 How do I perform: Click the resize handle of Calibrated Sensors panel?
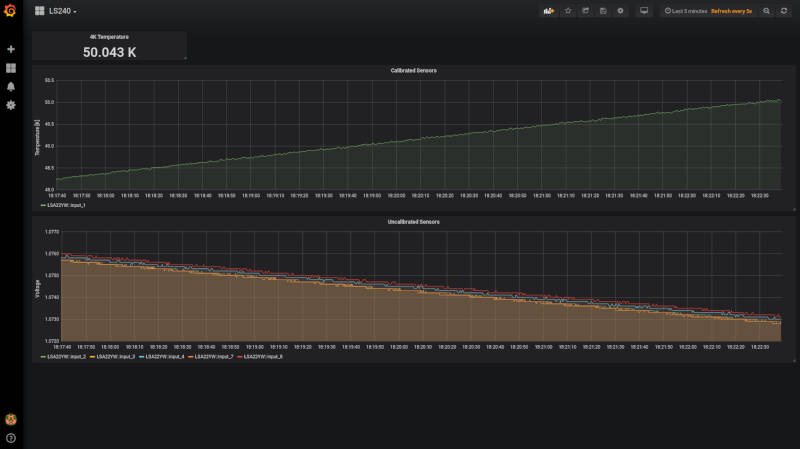coord(794,209)
